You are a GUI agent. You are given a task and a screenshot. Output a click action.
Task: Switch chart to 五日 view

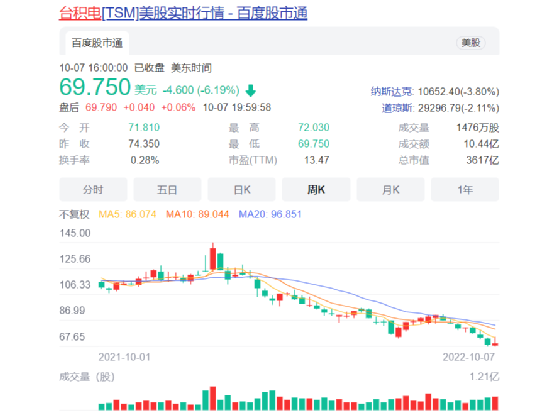tap(167, 190)
